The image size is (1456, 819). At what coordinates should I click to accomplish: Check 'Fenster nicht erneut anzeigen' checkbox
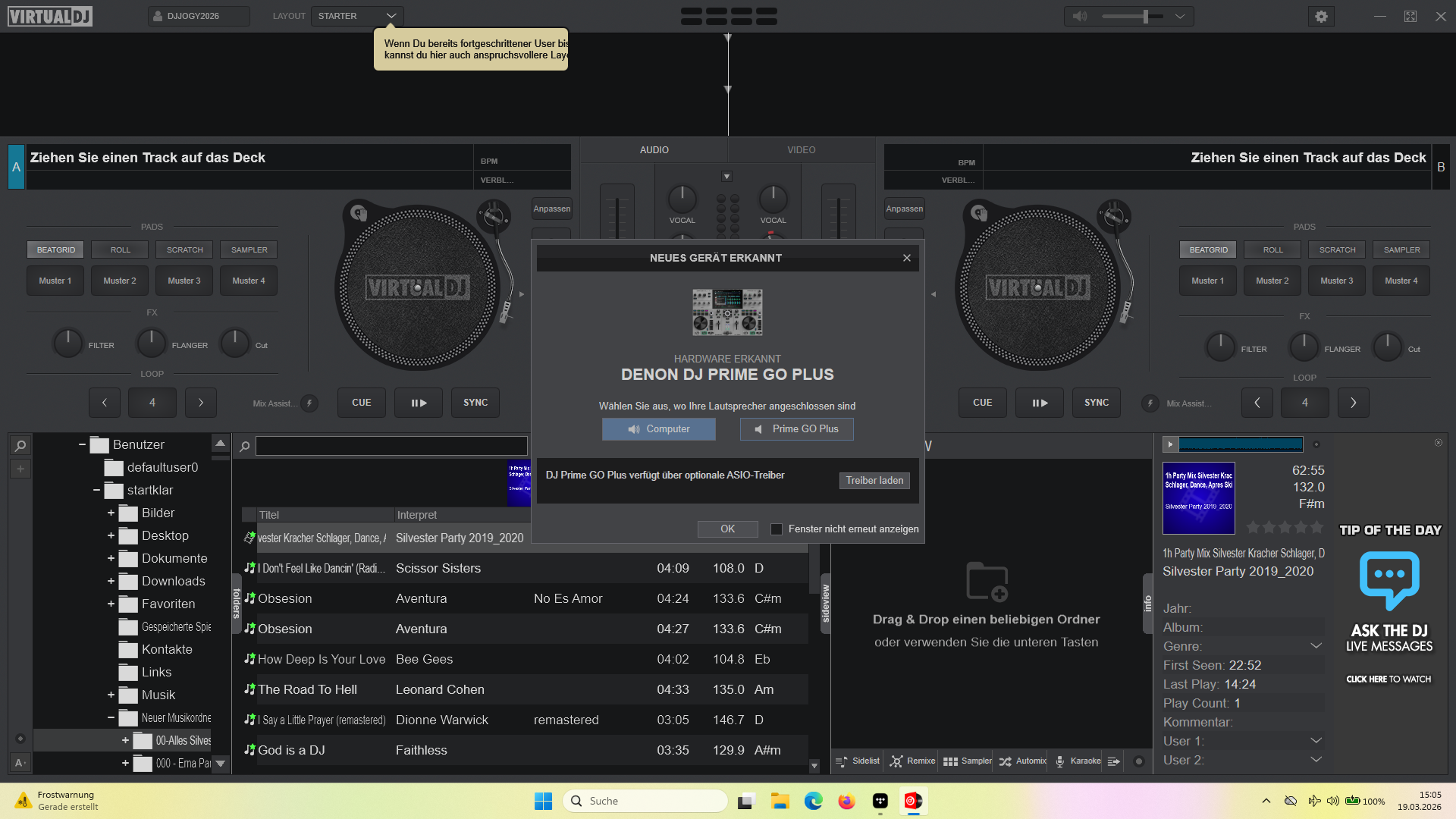[777, 529]
